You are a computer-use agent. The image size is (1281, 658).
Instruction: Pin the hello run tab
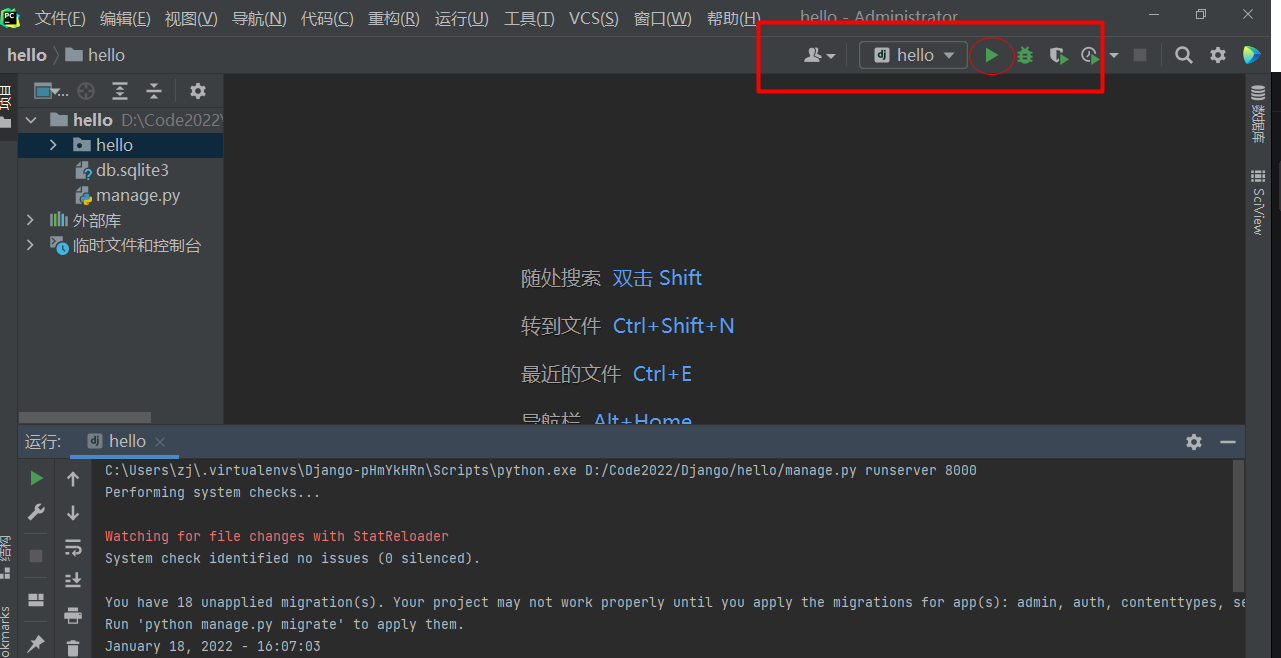pyautogui.click(x=36, y=643)
